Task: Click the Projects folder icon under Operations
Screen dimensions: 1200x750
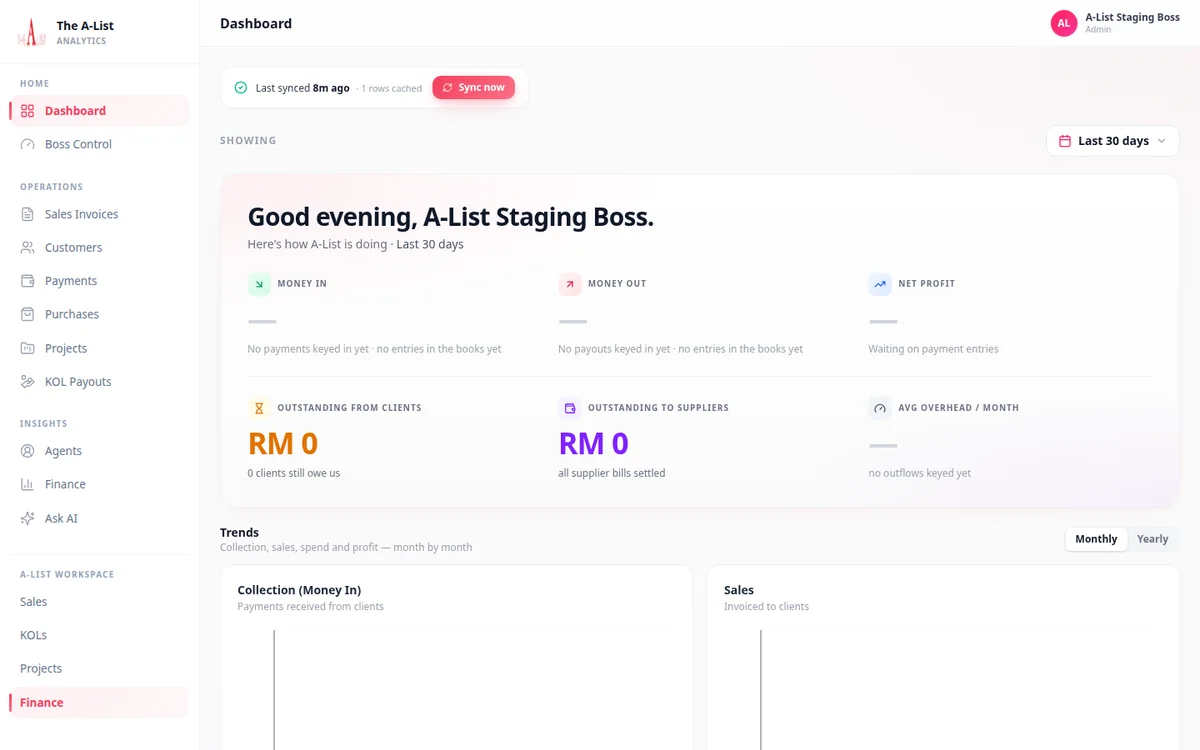Action: click(x=27, y=348)
